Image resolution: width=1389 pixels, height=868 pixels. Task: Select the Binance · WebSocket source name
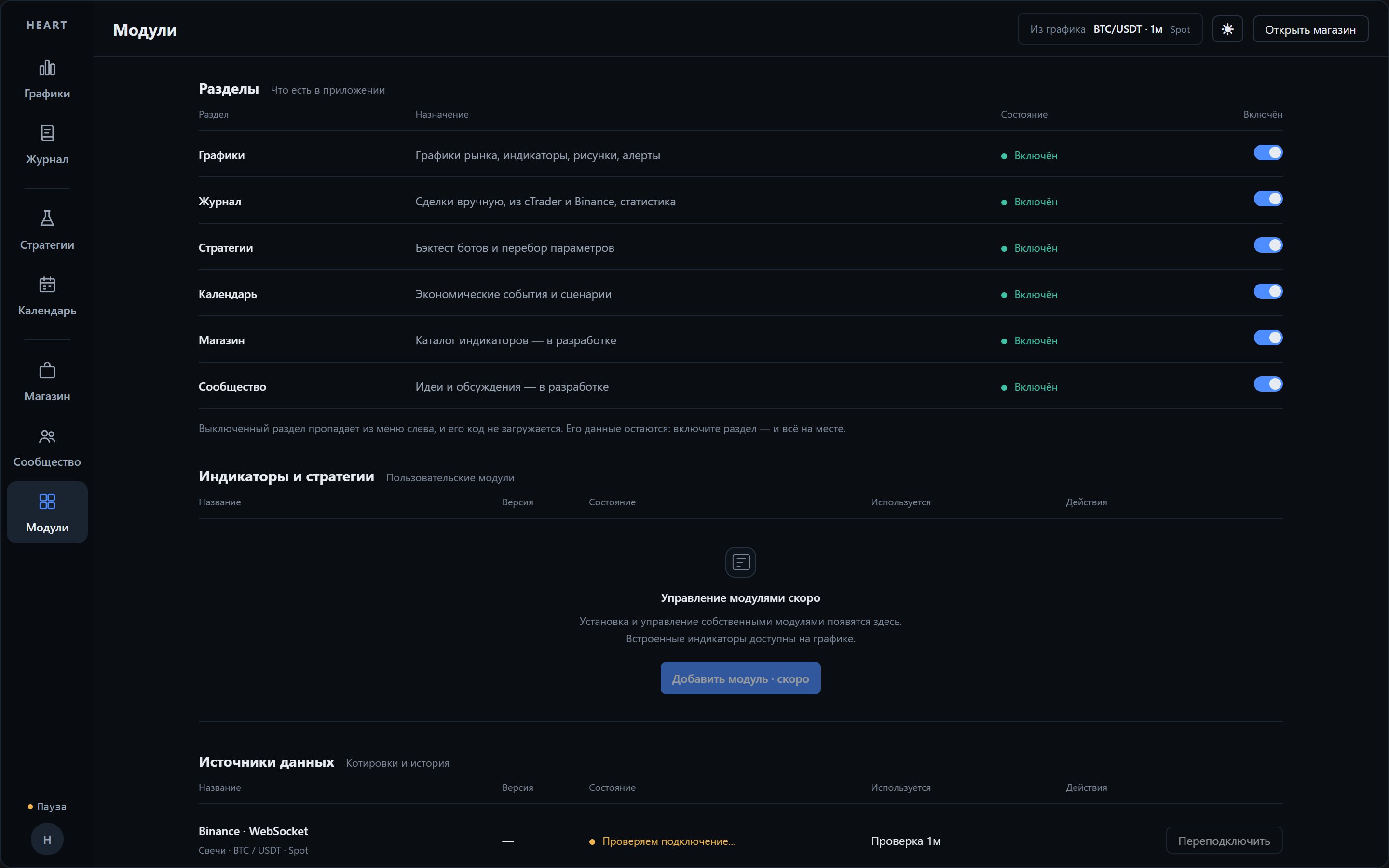pyautogui.click(x=253, y=831)
